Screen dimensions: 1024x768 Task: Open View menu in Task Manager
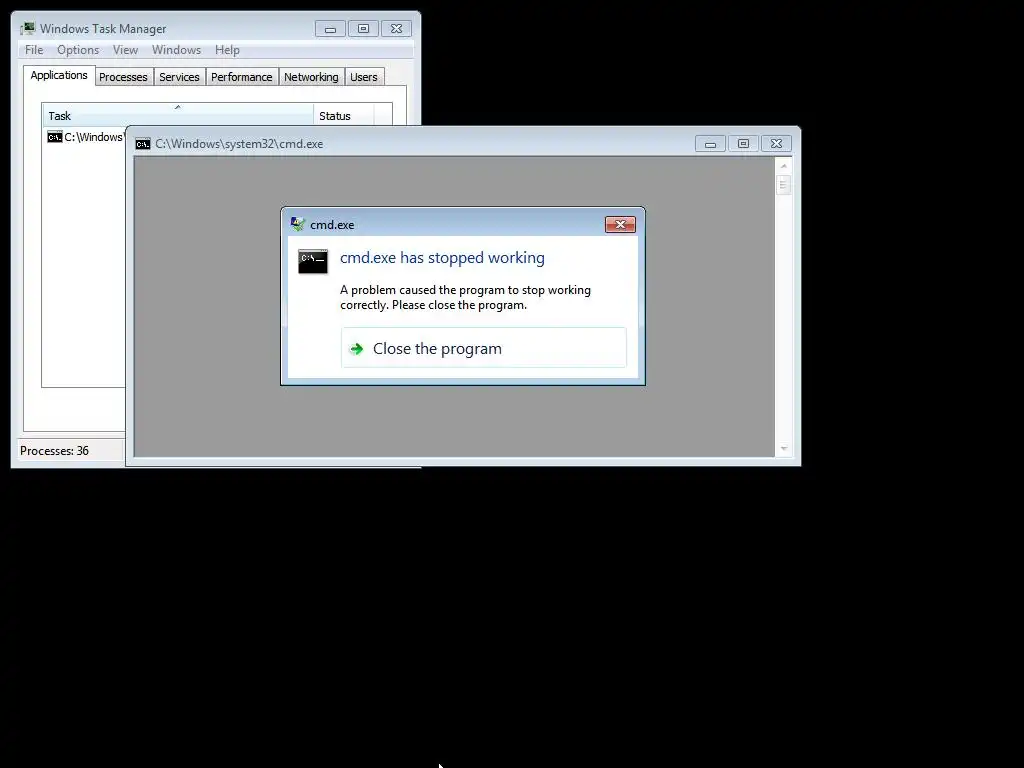[125, 50]
